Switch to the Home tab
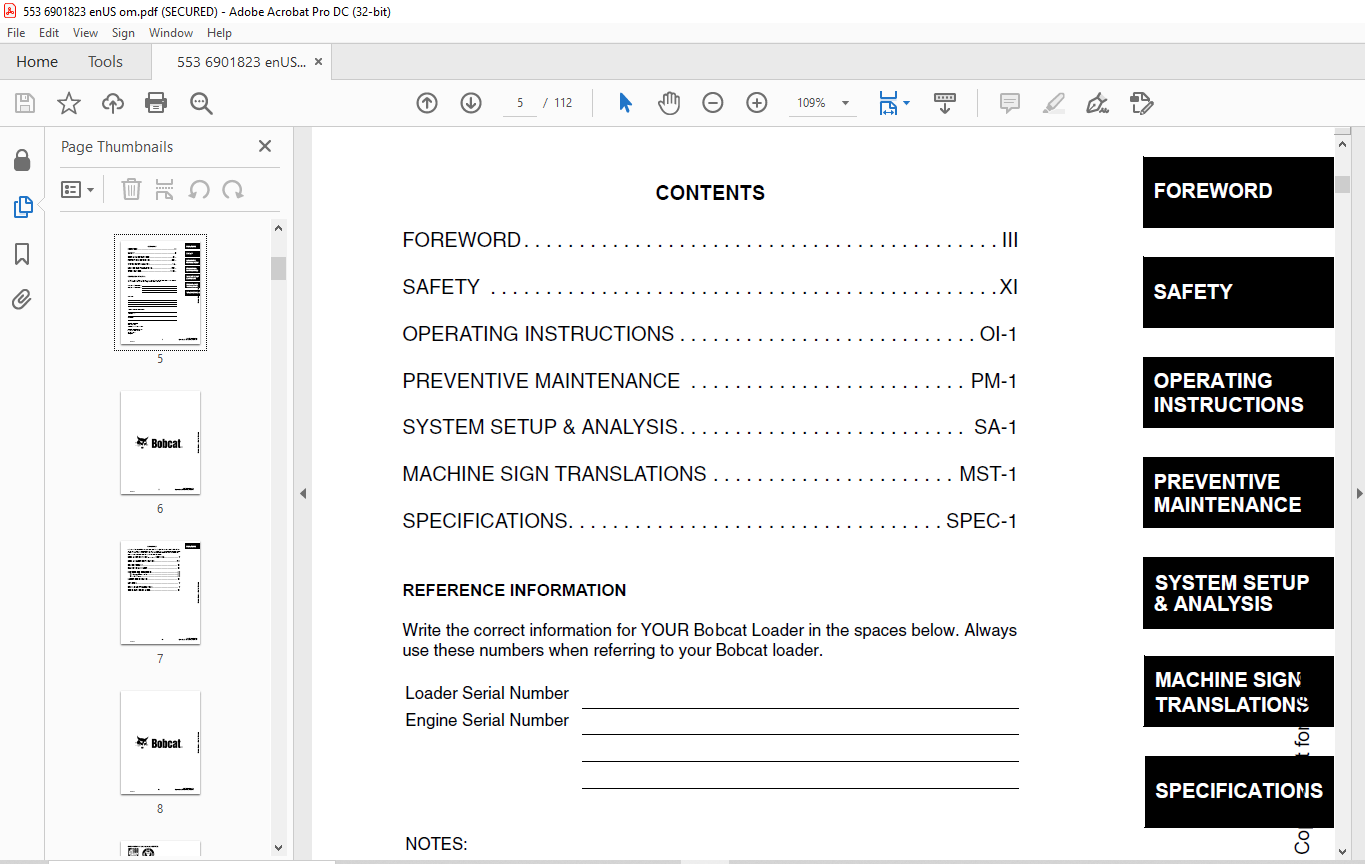Screen dimensions: 1365x864 (37, 62)
